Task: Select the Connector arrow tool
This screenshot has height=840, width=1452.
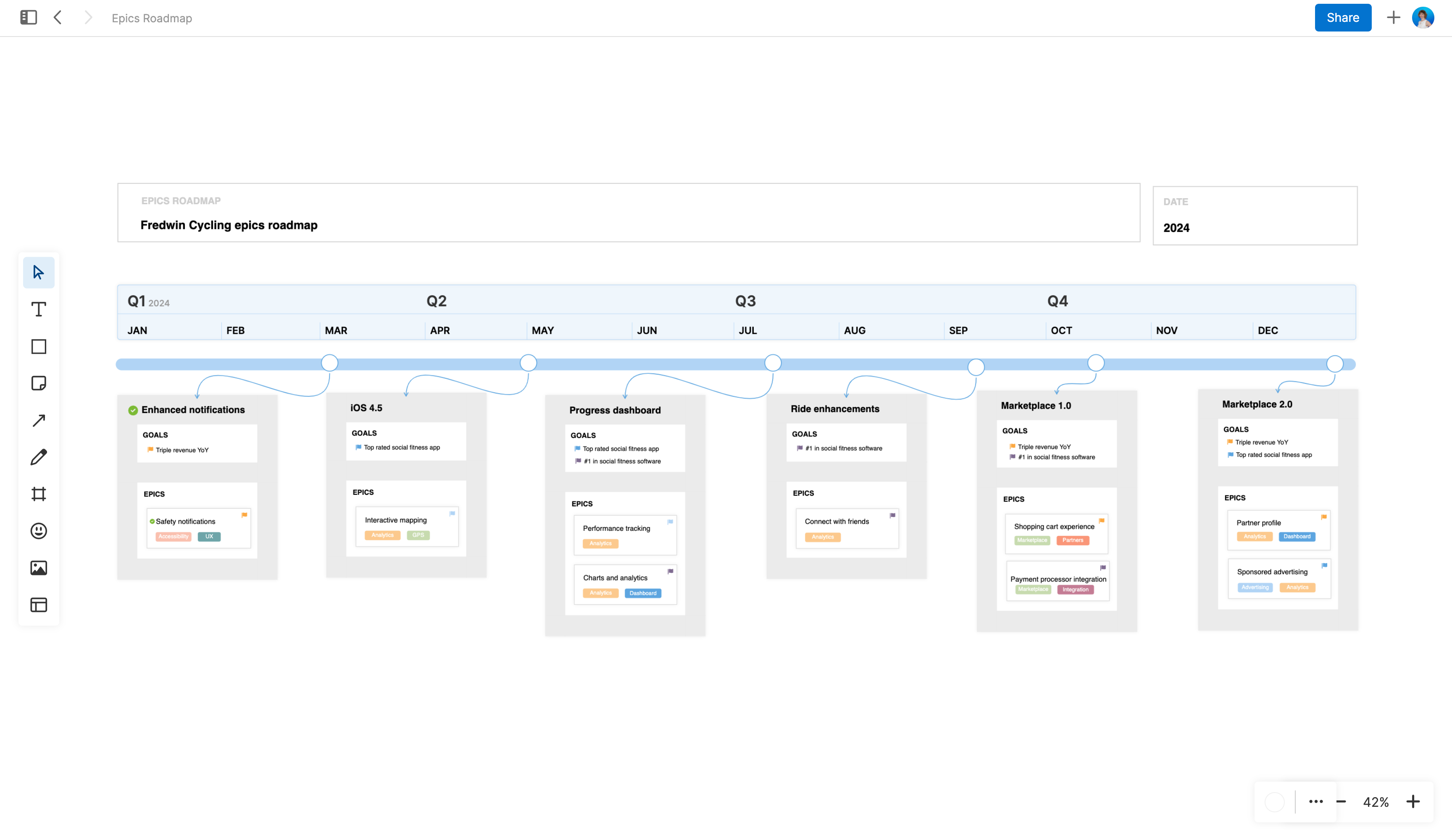Action: point(38,420)
